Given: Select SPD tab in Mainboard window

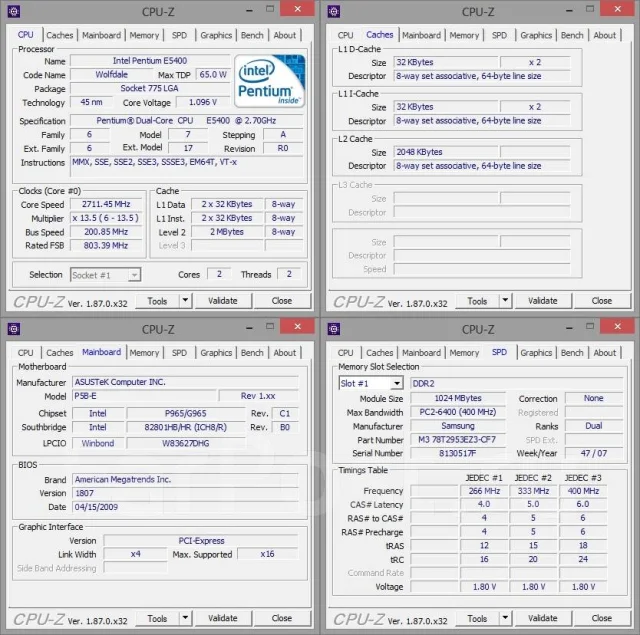Looking at the screenshot, I should coord(179,353).
